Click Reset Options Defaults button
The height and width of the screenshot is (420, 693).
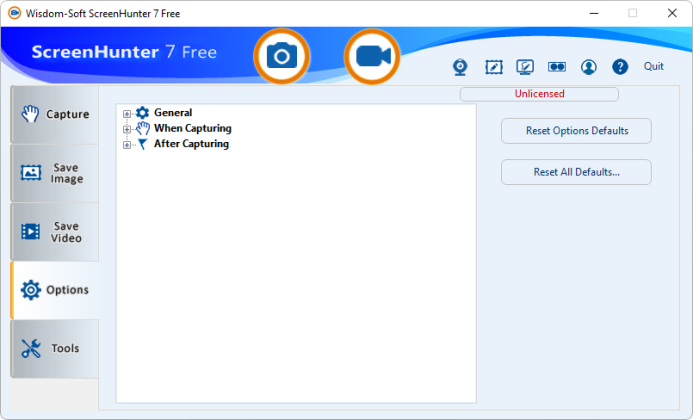coord(576,131)
